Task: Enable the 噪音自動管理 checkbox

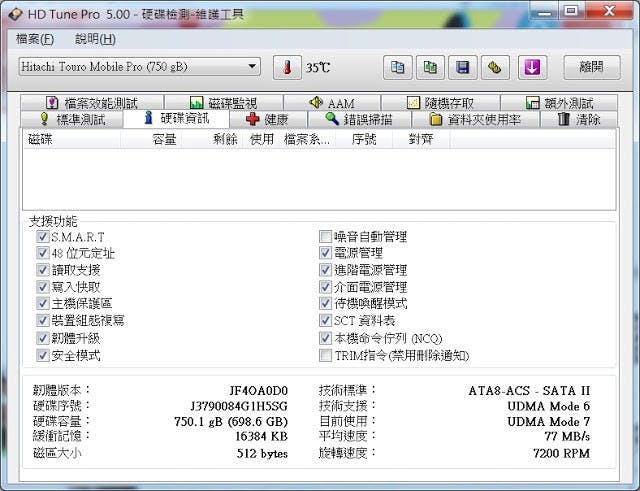Action: coord(325,236)
